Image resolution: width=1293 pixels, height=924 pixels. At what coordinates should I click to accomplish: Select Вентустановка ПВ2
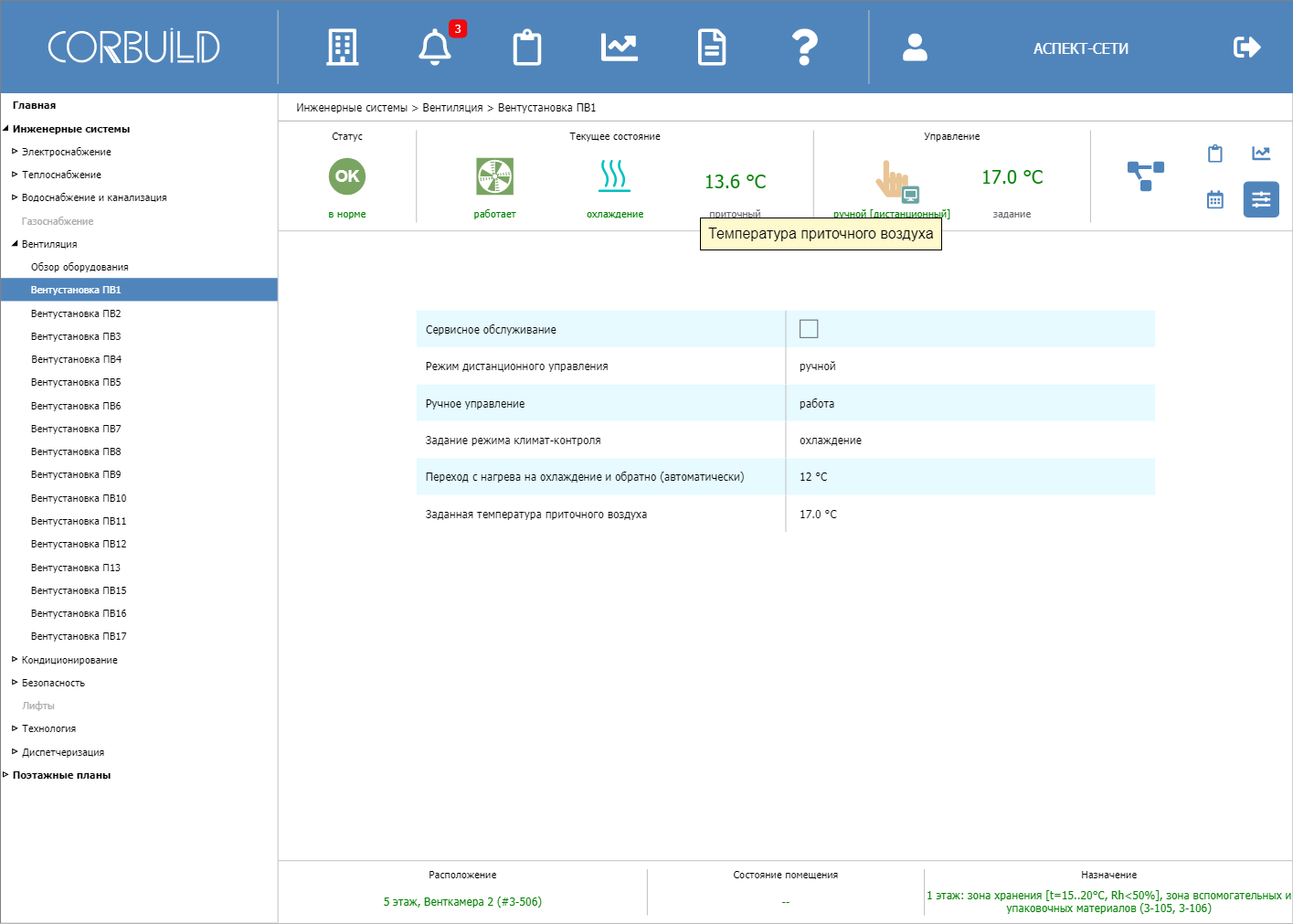click(76, 313)
